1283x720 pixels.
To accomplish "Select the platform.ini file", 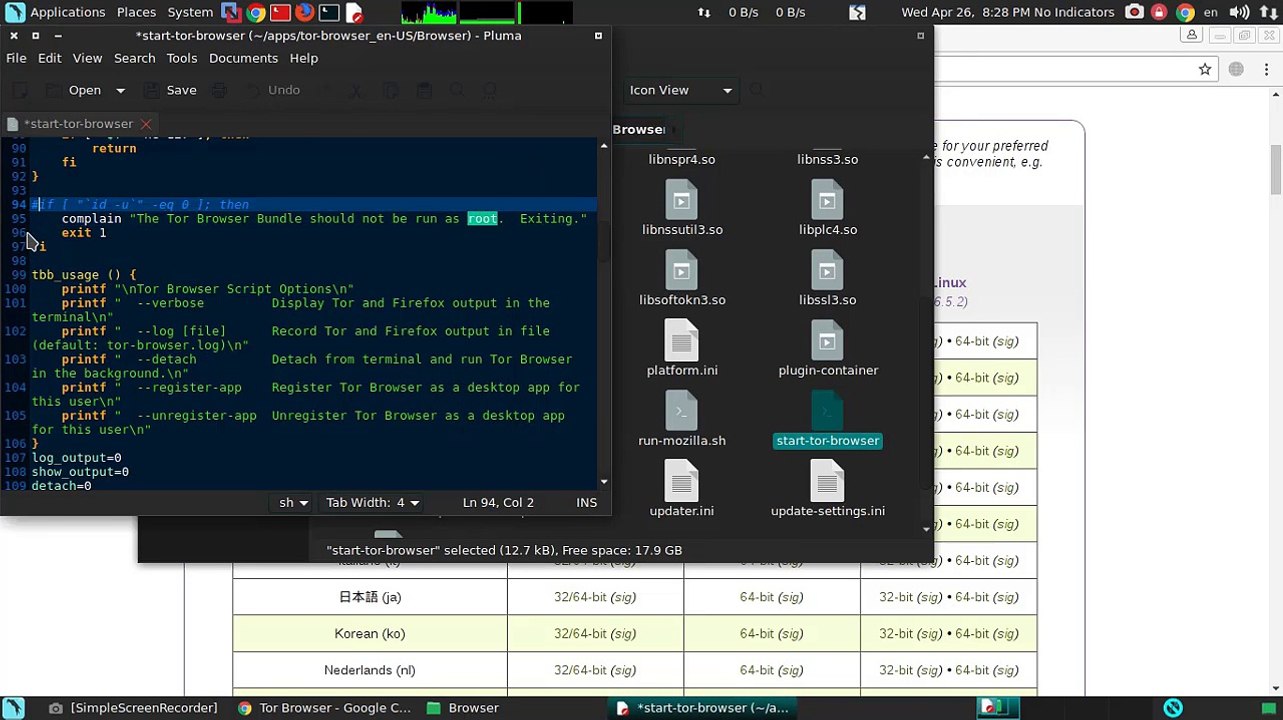I will tap(681, 351).
